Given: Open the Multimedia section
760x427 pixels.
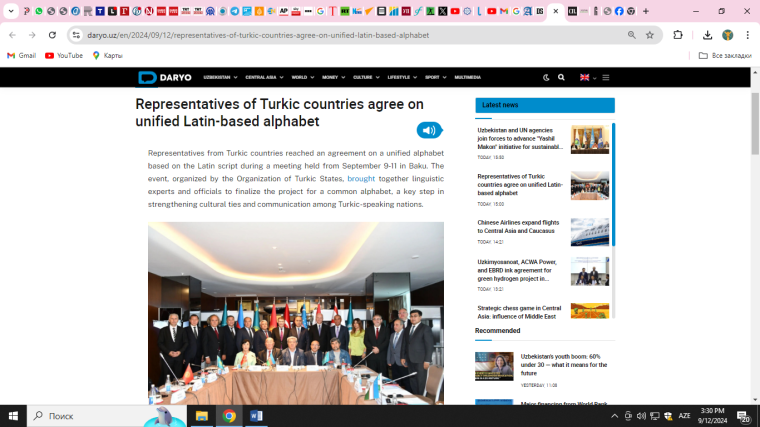Looking at the screenshot, I should [x=468, y=78].
